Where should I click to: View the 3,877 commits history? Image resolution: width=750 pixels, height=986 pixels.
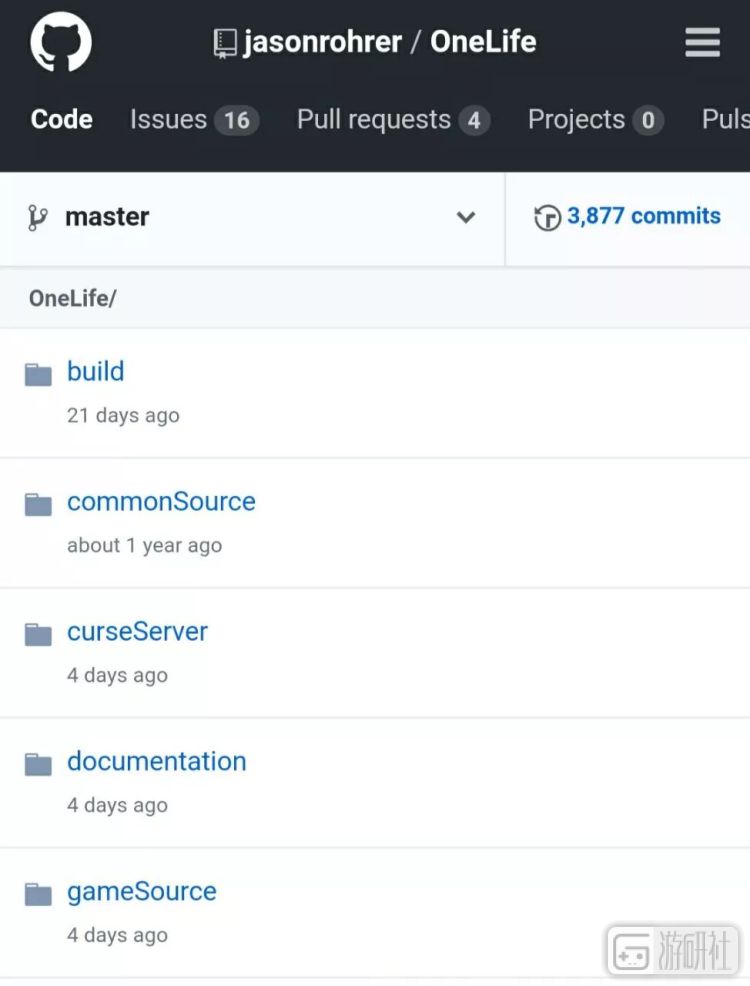[643, 217]
